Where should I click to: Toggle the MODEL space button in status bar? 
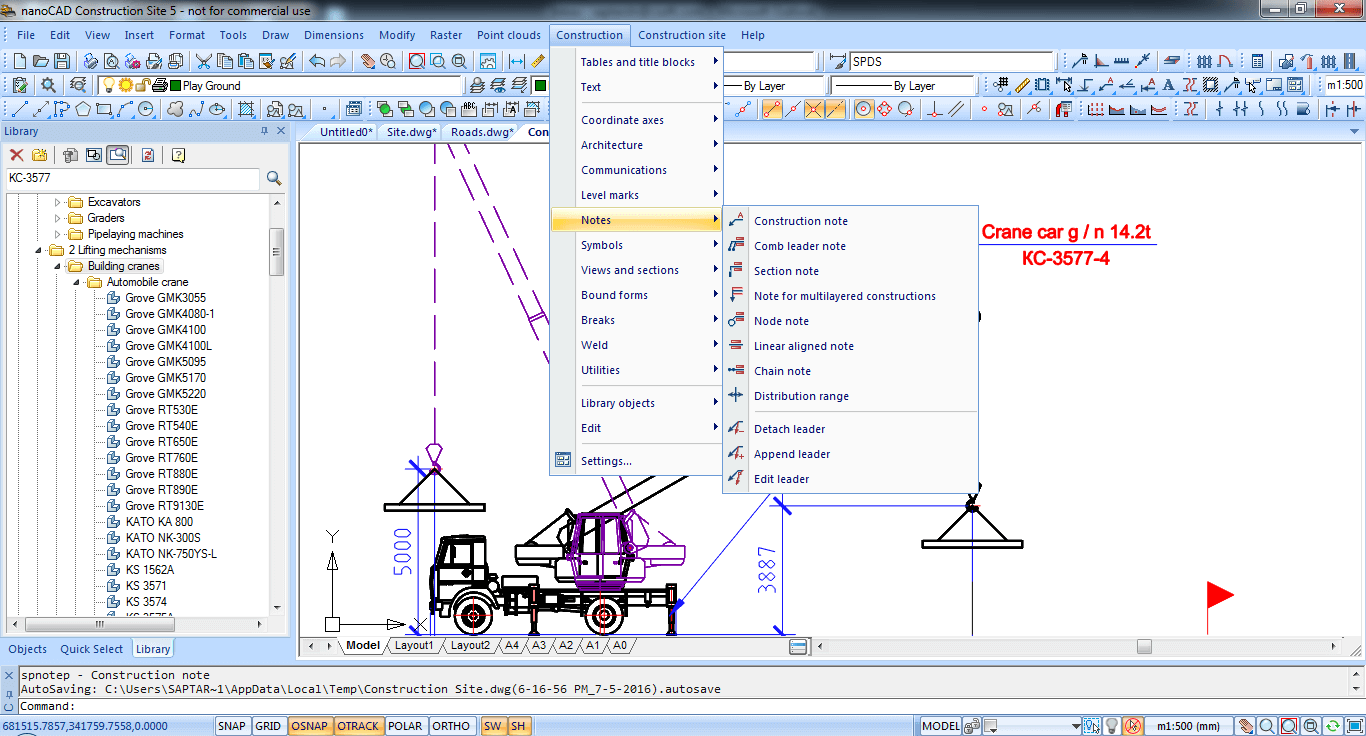pyautogui.click(x=940, y=726)
